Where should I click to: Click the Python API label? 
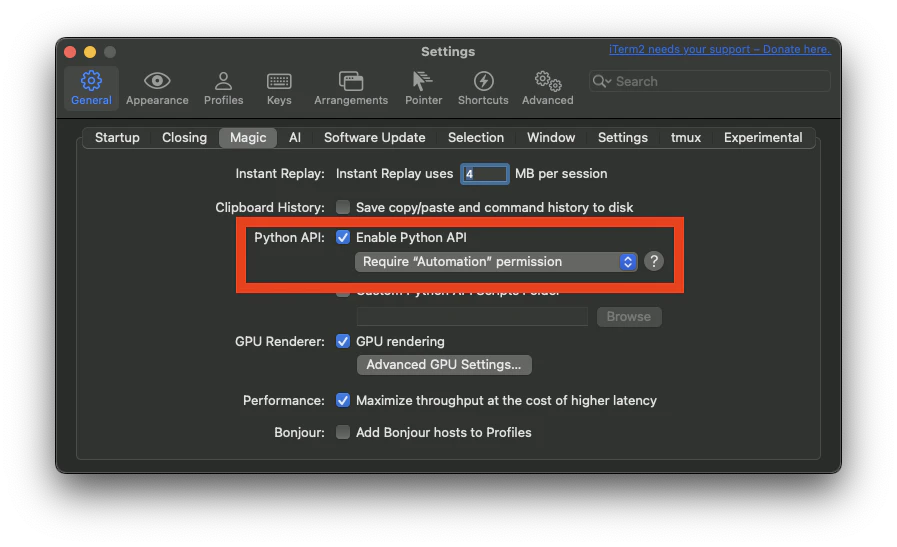point(289,237)
